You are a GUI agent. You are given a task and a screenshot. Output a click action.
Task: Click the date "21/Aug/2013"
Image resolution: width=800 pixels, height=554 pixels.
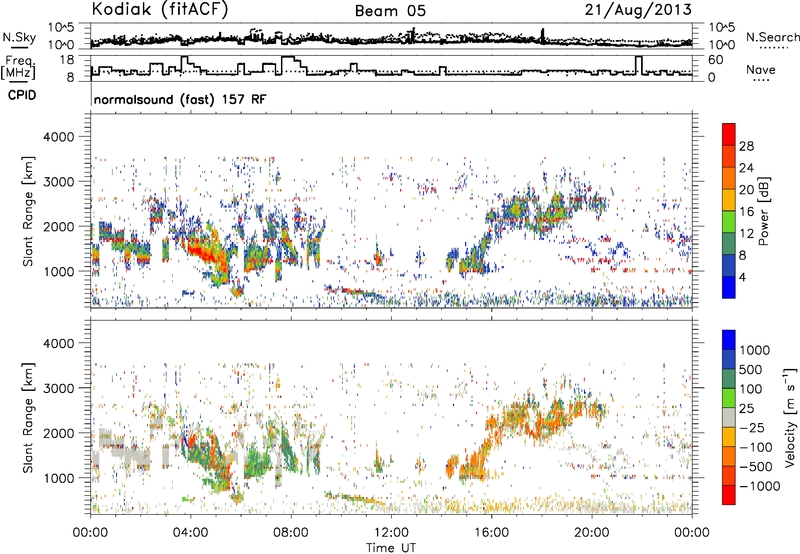coord(638,10)
